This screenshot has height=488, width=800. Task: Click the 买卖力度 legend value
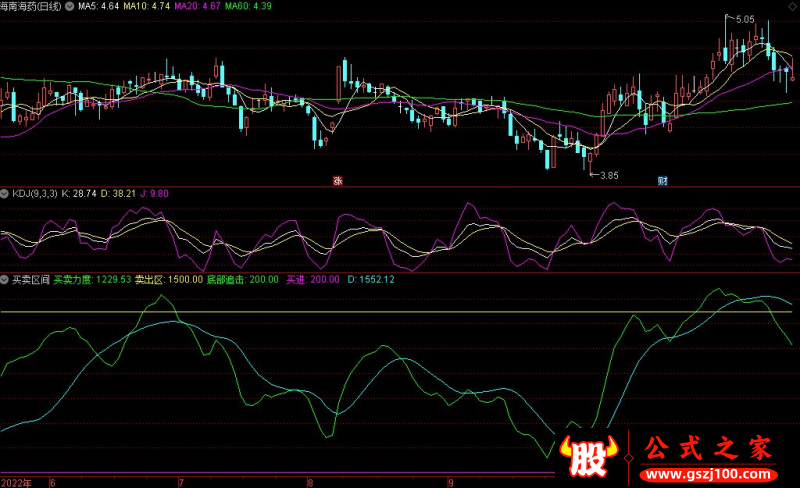pos(92,279)
